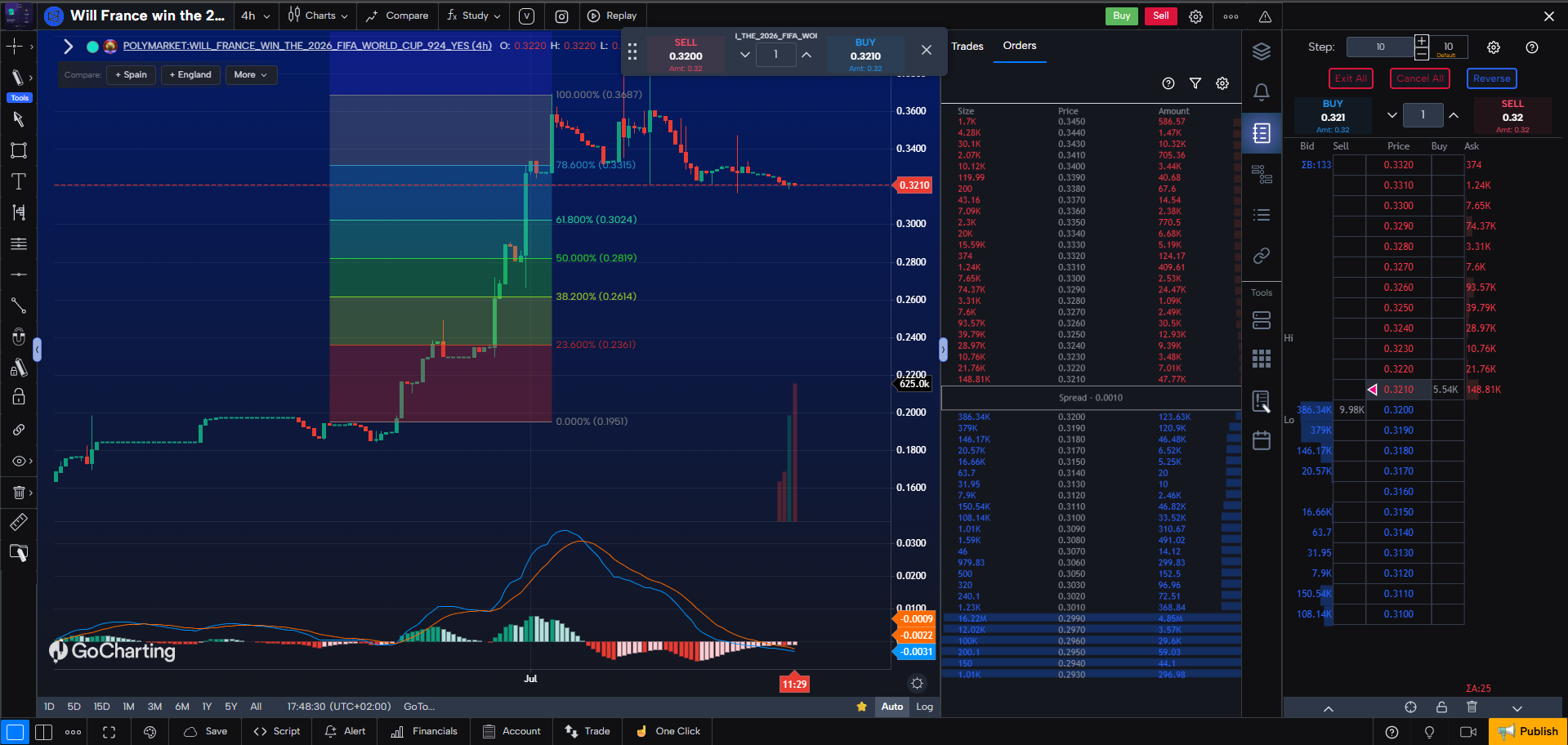
Task: Select the text annotation tool
Action: (18, 181)
